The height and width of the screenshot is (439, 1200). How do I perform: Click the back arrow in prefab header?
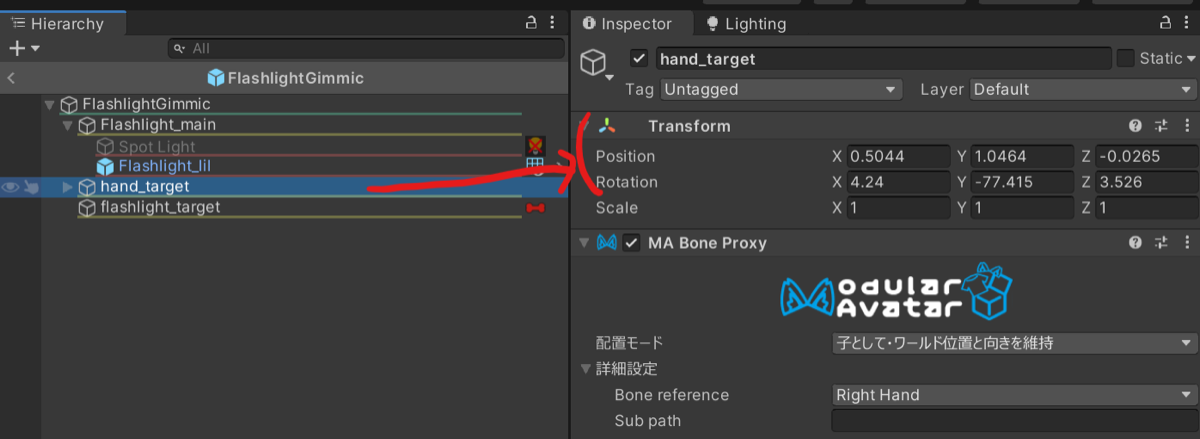(x=11, y=77)
